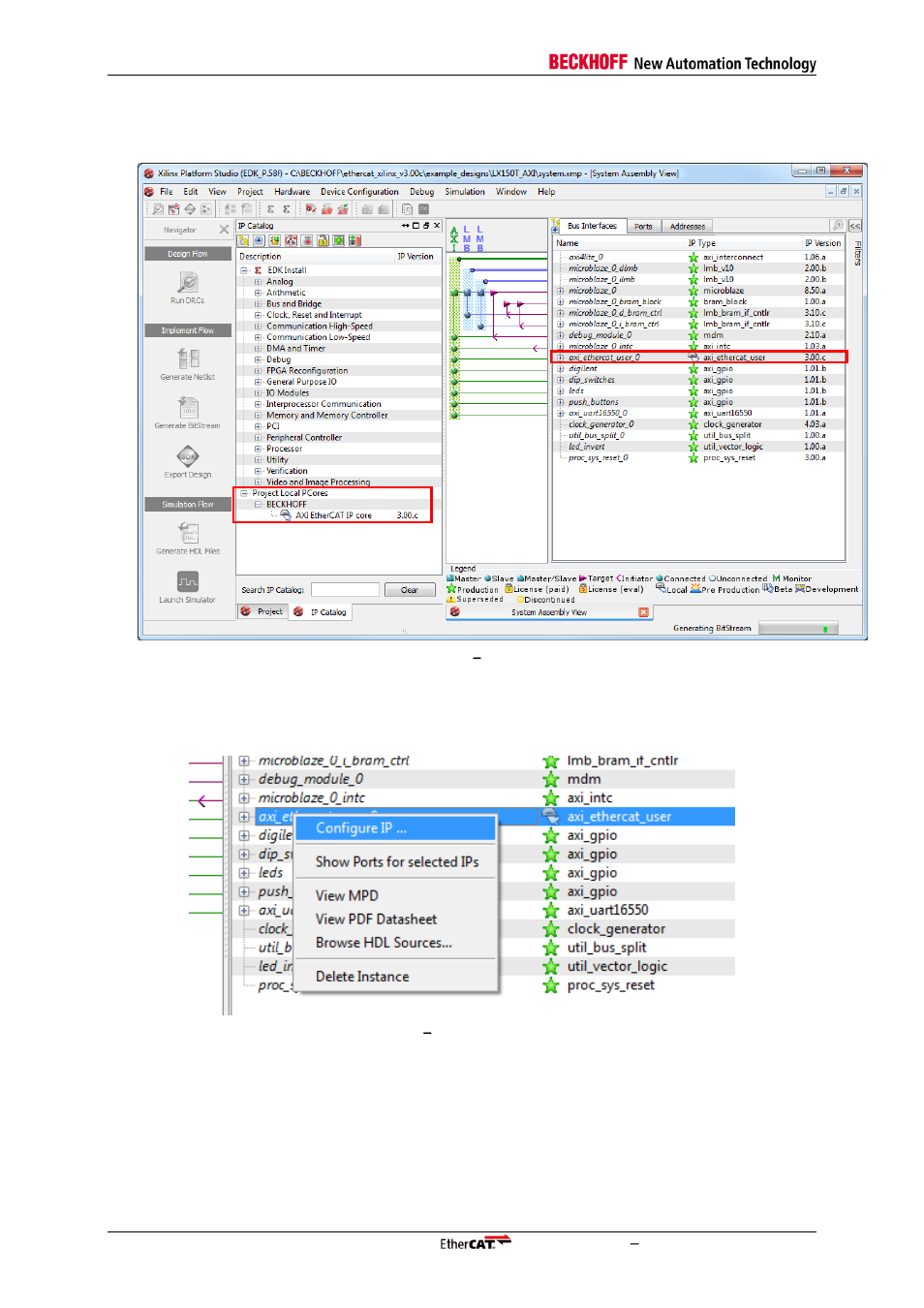The height and width of the screenshot is (1308, 924).
Task: Close the System Assembly View tab
Action: click(x=643, y=612)
